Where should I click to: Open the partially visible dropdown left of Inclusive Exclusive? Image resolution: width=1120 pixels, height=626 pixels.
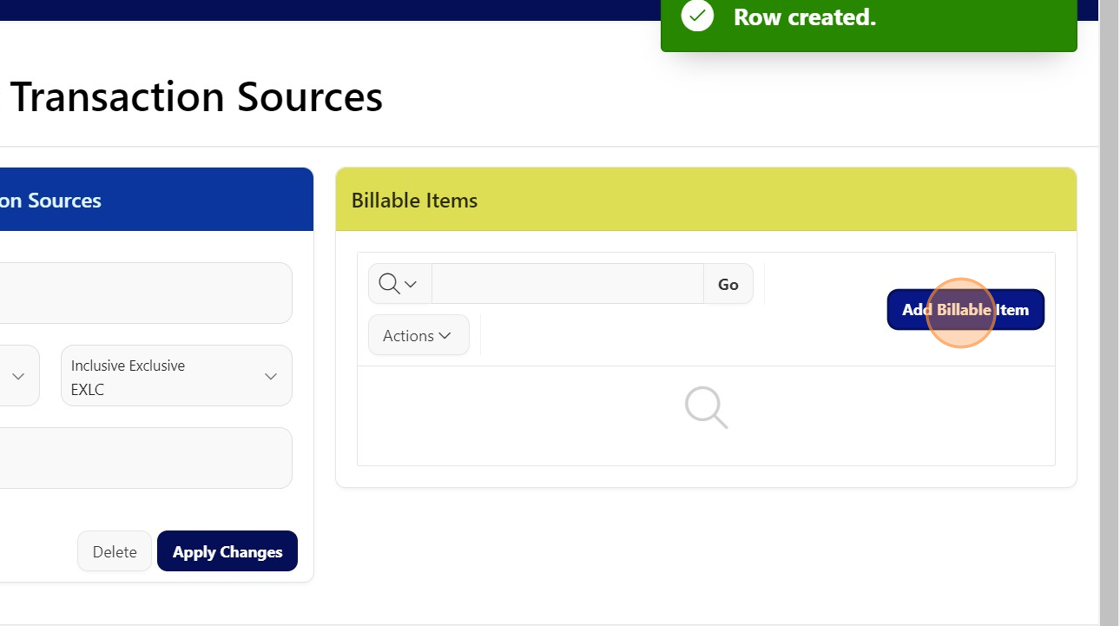[18, 376]
